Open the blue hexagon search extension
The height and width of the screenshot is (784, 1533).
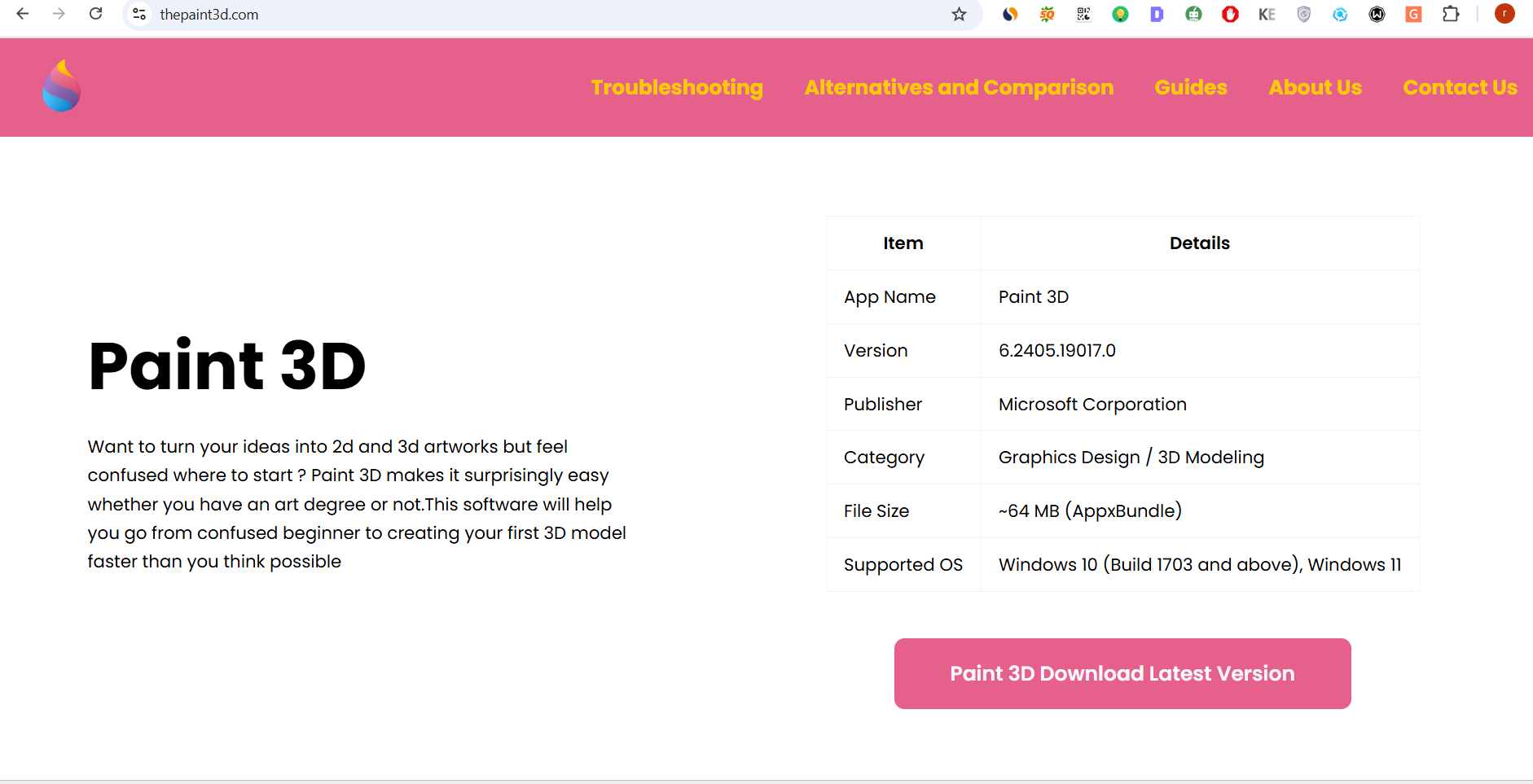1340,14
